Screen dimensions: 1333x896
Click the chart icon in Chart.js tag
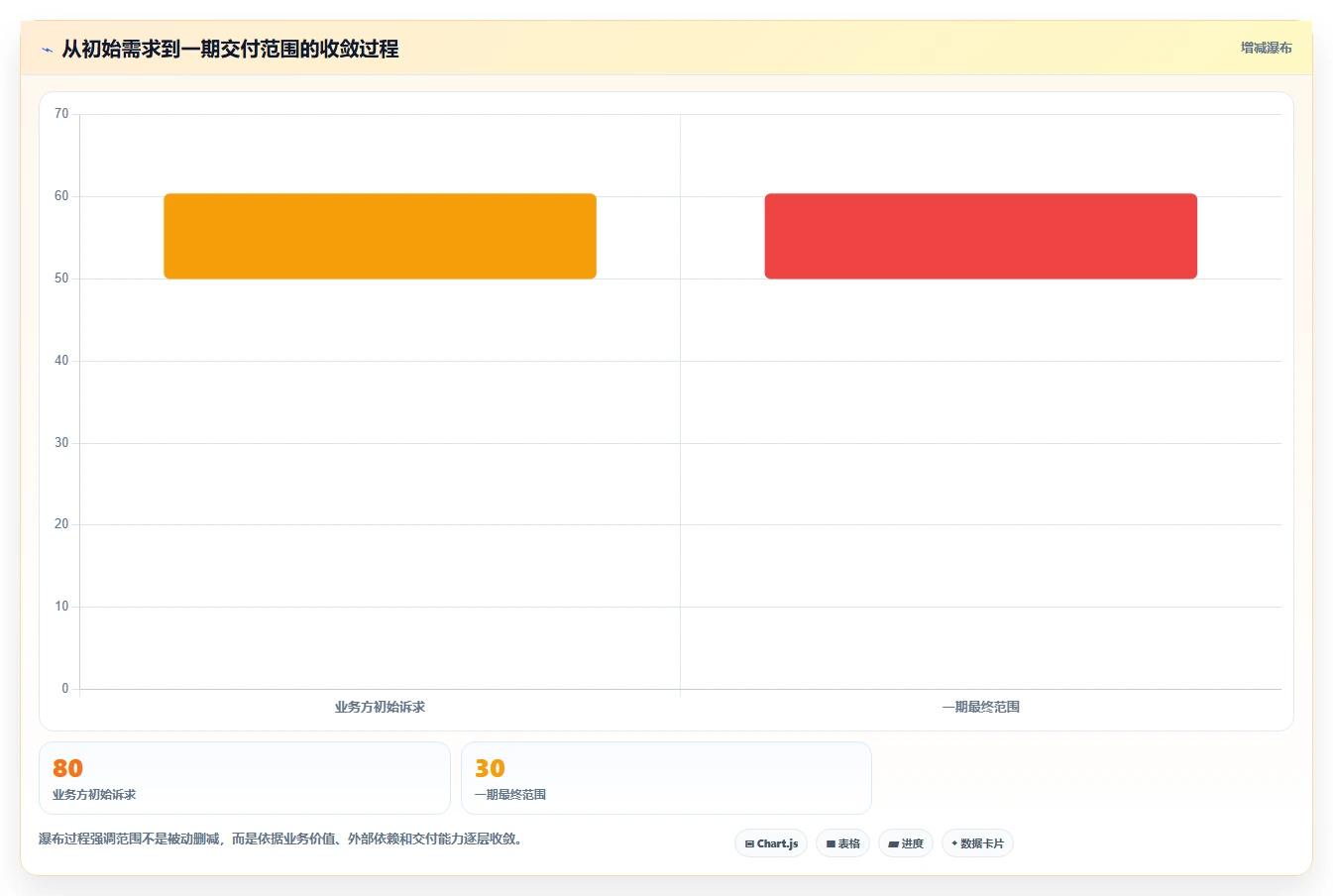(x=749, y=844)
